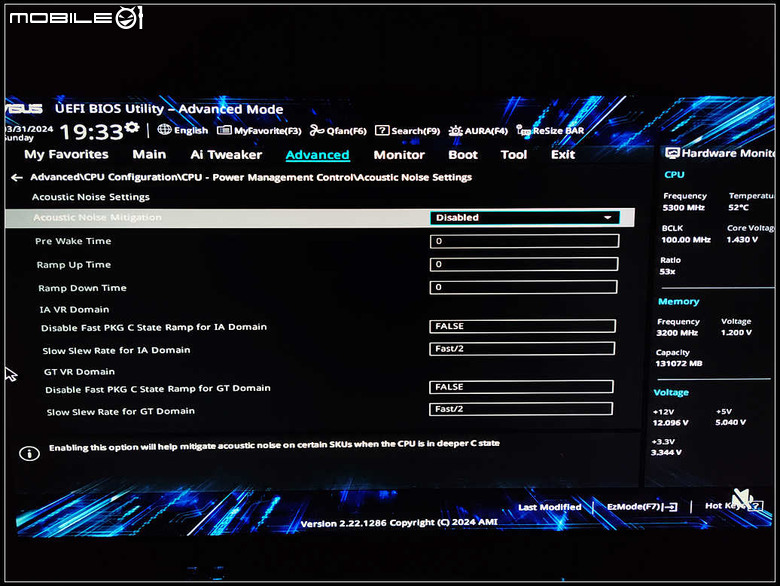Click Ramp Down Time value field

523,287
